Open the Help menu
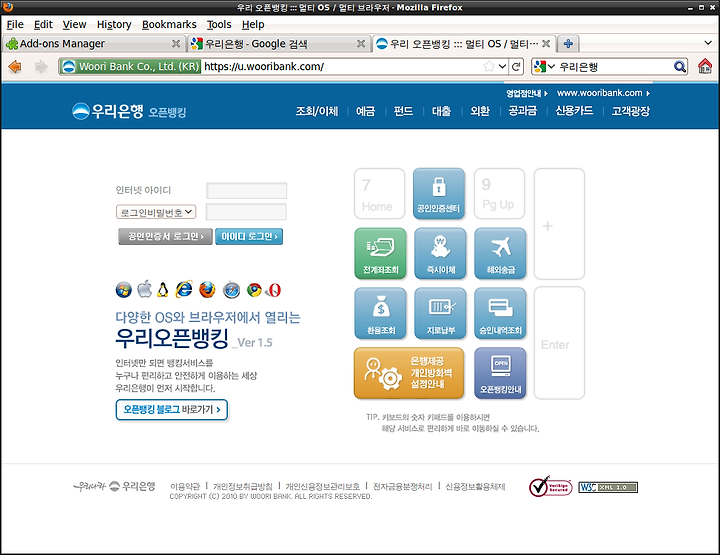Viewport: 720px width, 555px height. tap(253, 24)
